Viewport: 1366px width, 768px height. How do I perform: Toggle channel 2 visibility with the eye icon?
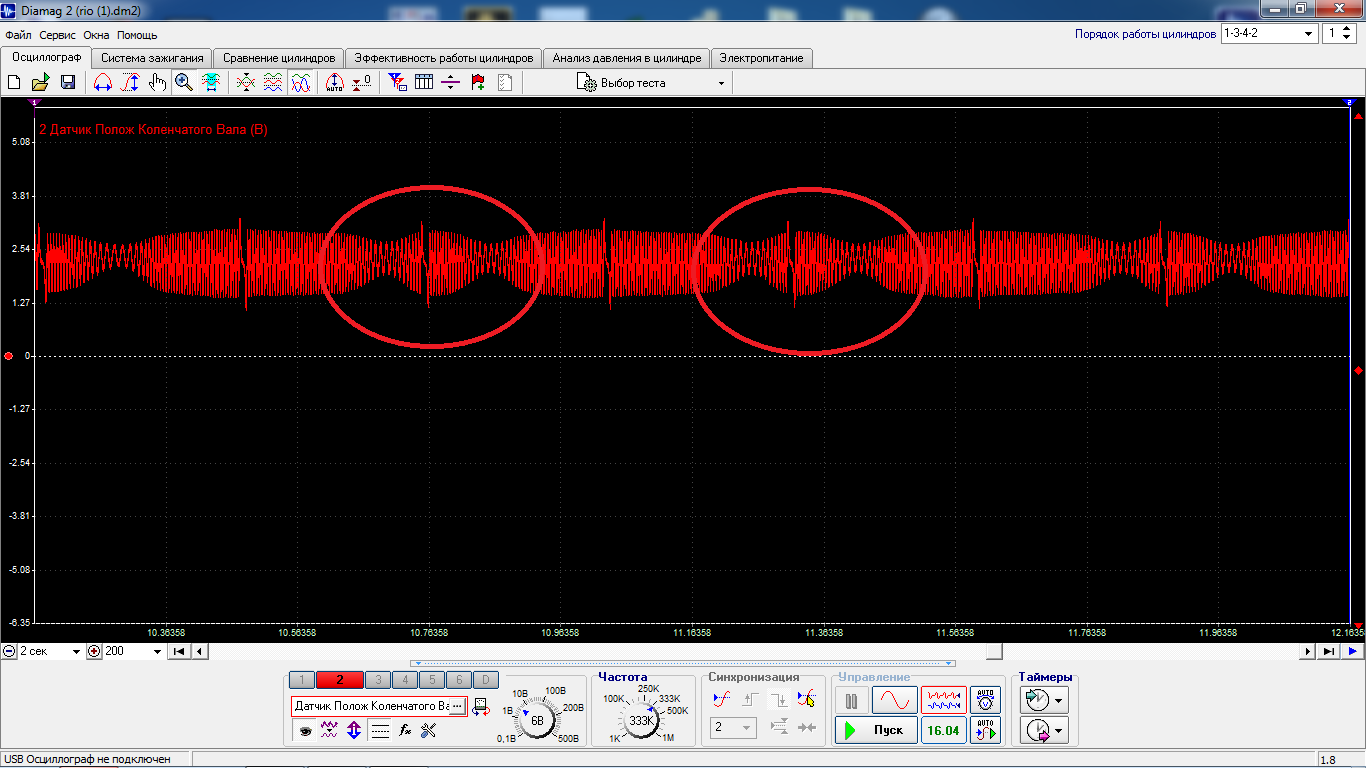(x=305, y=731)
